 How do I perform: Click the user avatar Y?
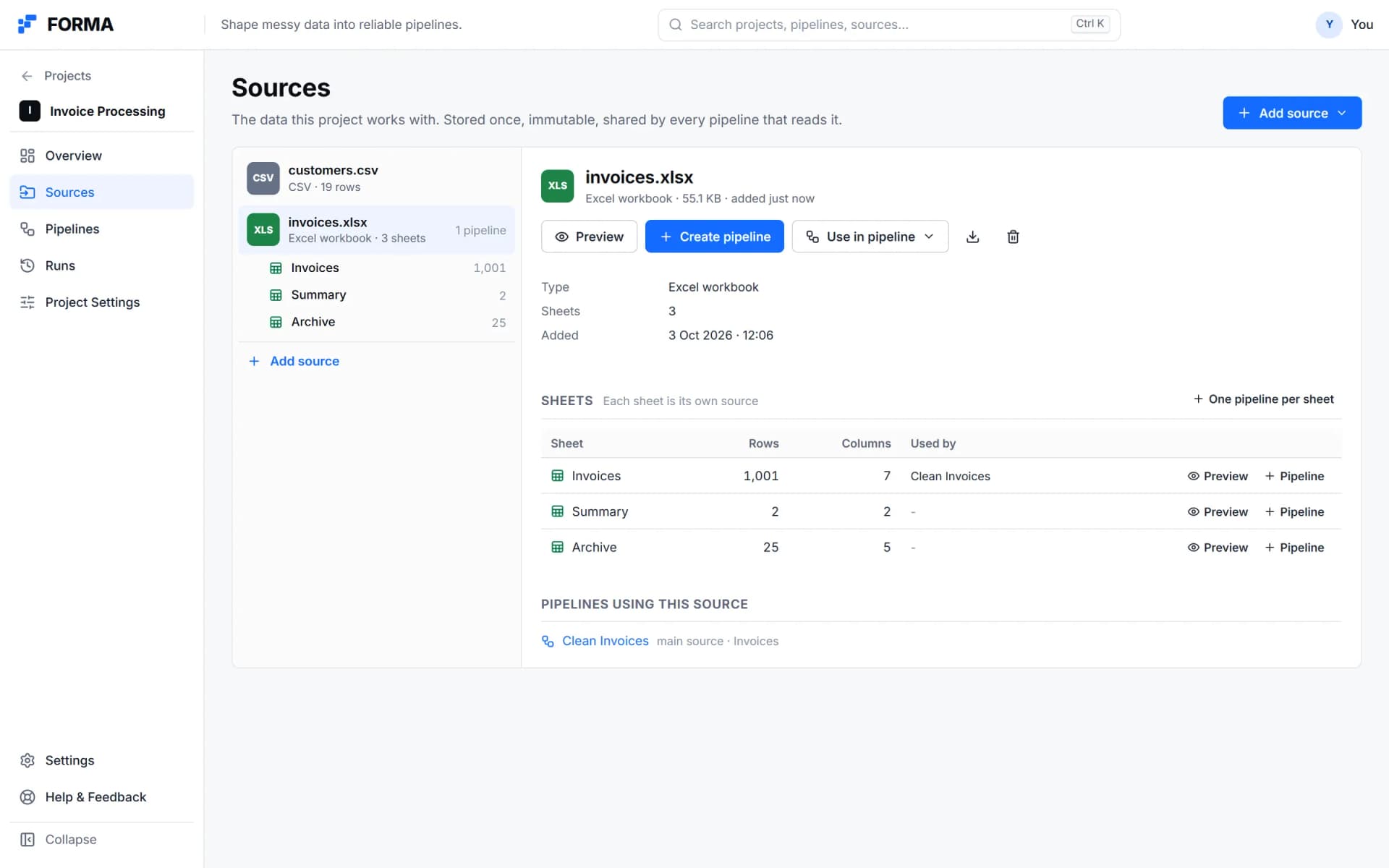[1329, 25]
